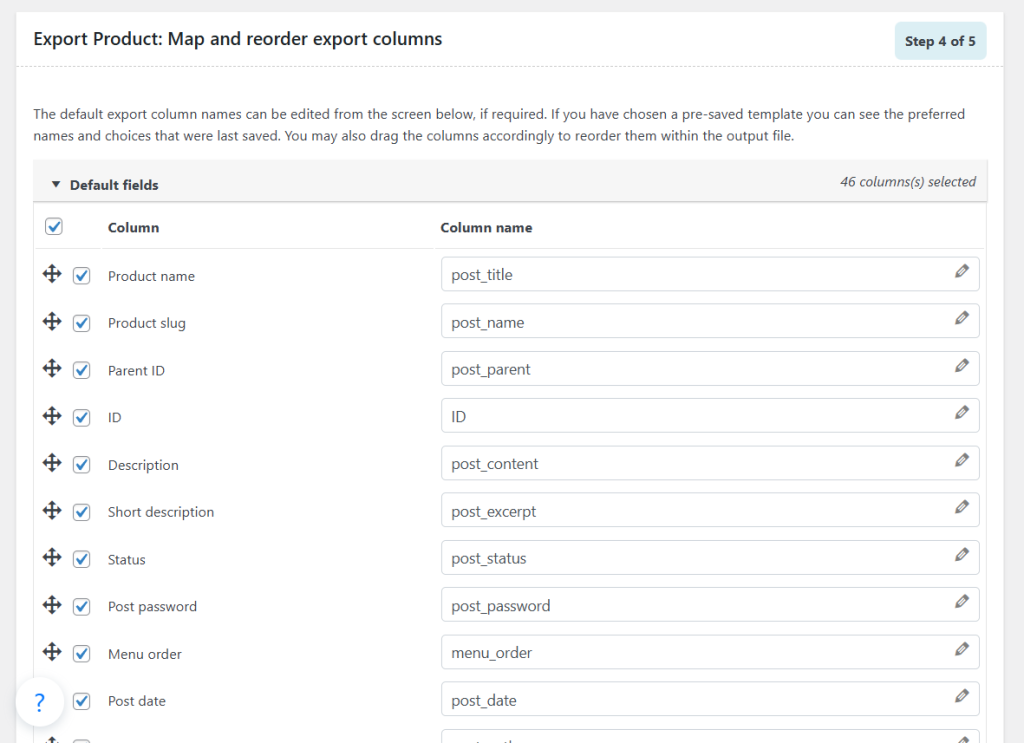The width and height of the screenshot is (1024, 743).
Task: Untick the Post password checkbox
Action: [82, 607]
